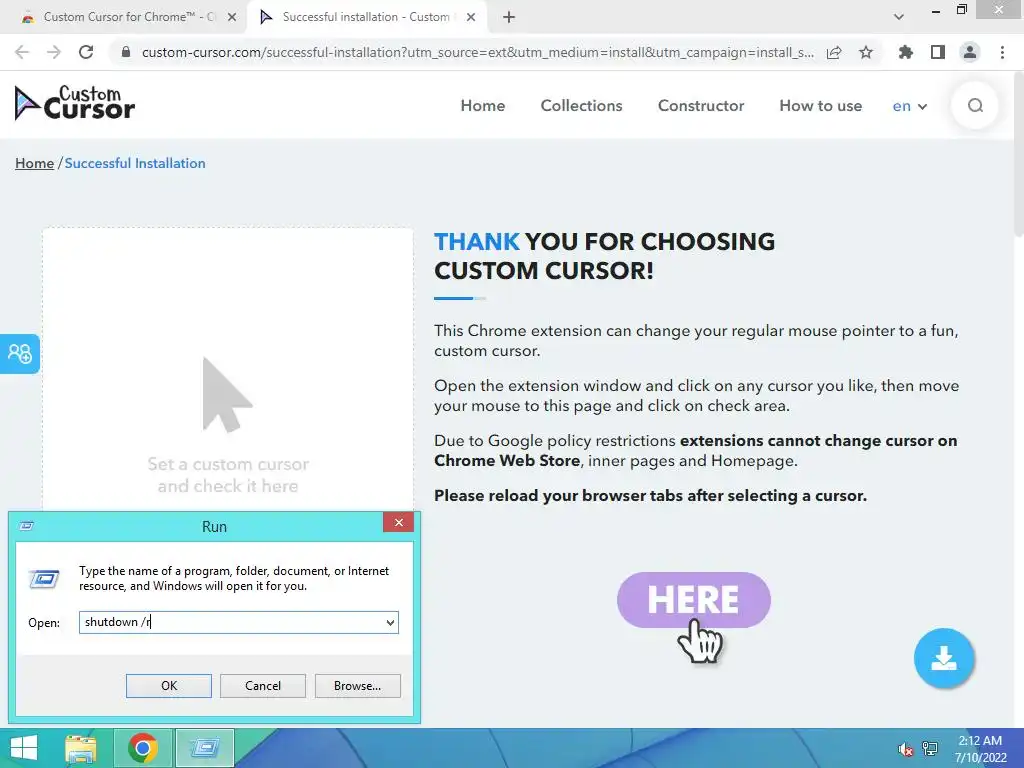This screenshot has width=1024, height=768.
Task: Open the tab search chevron
Action: point(899,17)
